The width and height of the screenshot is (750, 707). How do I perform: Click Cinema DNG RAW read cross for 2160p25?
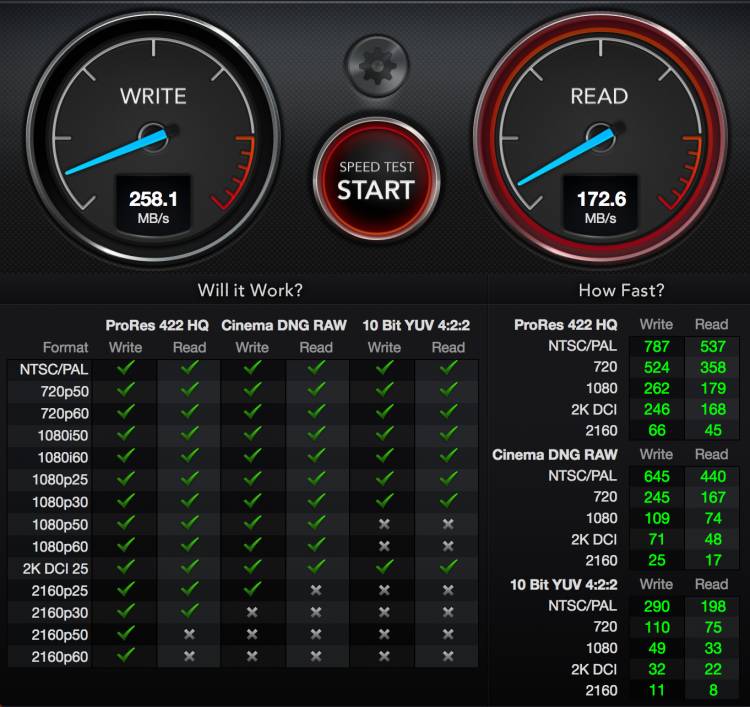click(316, 590)
